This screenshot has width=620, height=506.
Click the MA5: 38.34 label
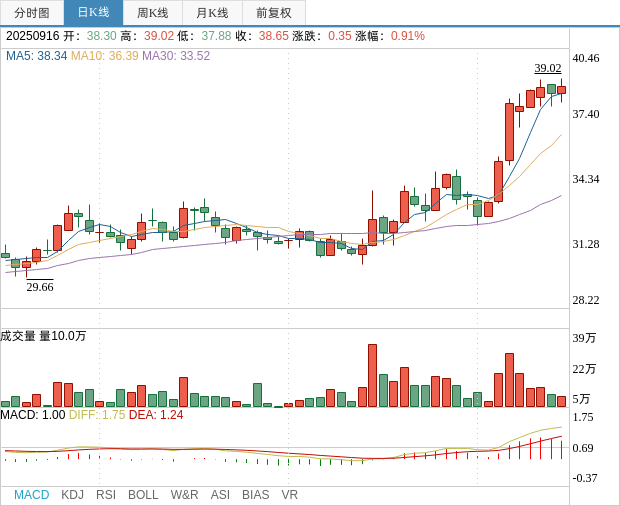36,56
